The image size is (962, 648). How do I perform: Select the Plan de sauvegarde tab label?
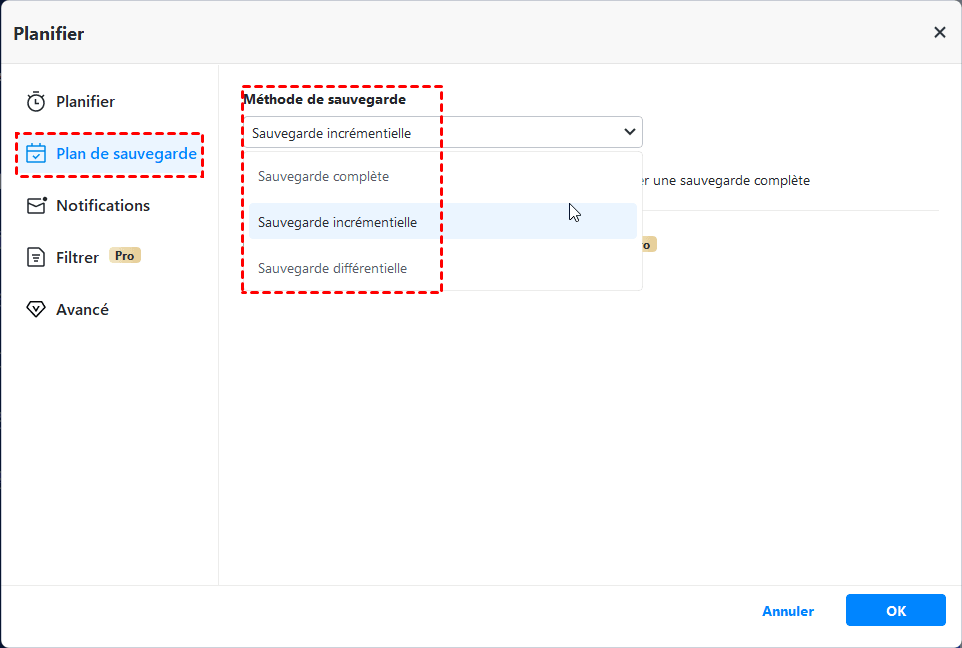126,154
